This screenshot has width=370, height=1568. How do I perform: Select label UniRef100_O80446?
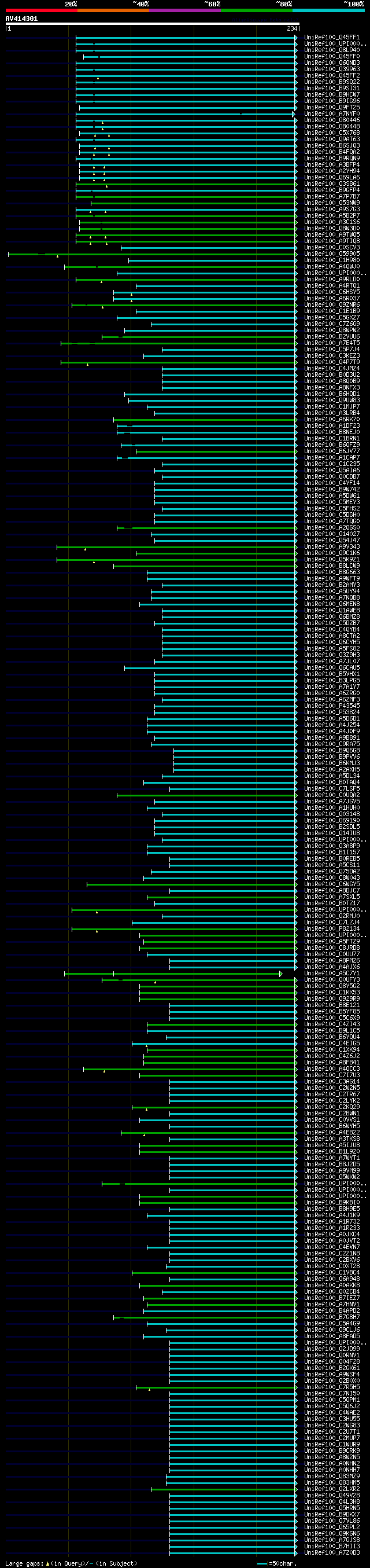point(332,120)
